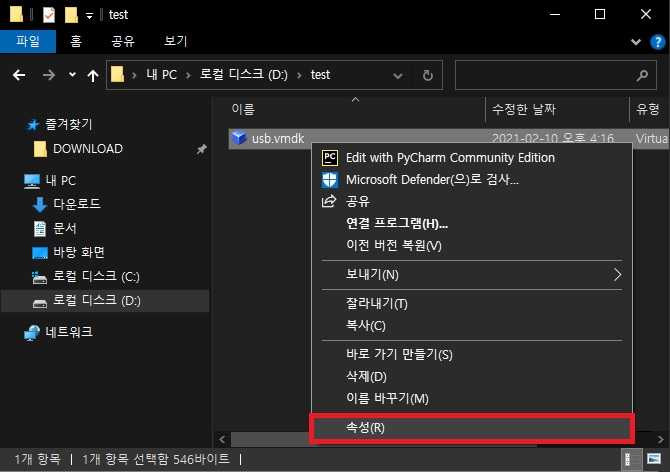Open the 파일 tab
Screen dimensions: 670x472
coord(28,41)
